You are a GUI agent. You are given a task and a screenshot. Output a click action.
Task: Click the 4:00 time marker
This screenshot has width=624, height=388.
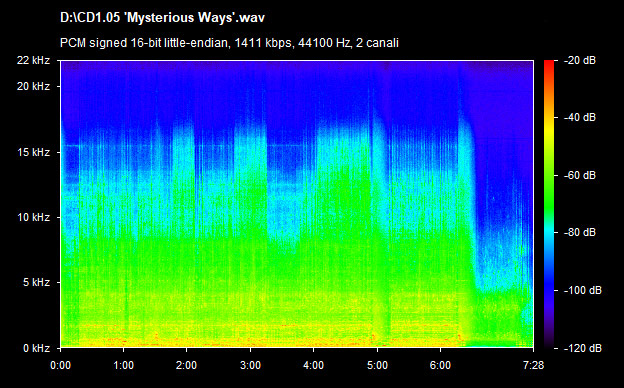pos(314,365)
